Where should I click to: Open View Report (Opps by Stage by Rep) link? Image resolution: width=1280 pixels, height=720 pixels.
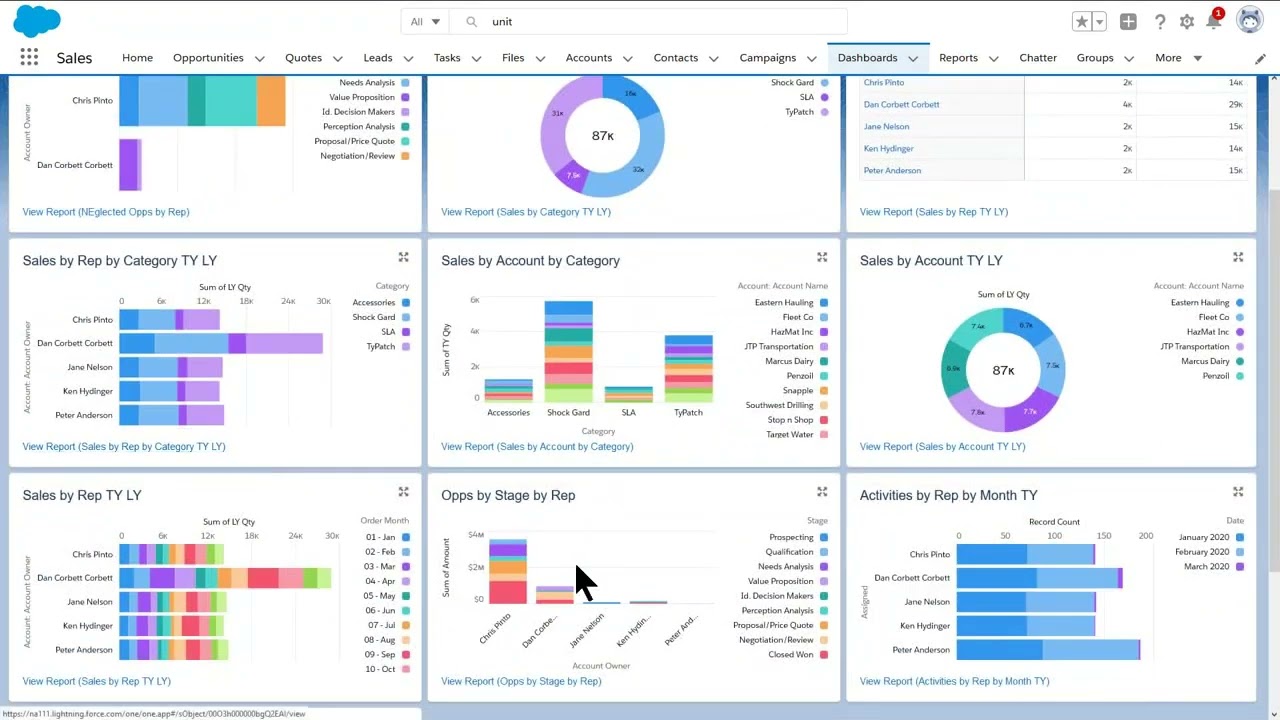click(521, 682)
